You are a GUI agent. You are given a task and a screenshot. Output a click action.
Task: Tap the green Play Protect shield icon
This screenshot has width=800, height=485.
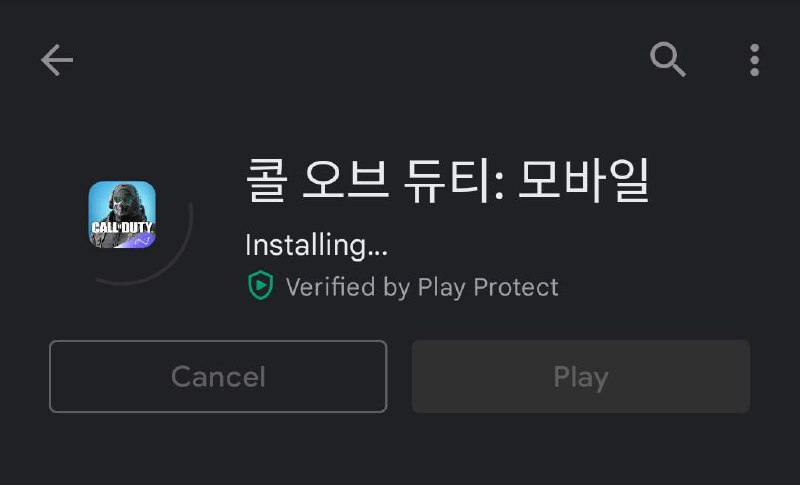click(x=261, y=285)
